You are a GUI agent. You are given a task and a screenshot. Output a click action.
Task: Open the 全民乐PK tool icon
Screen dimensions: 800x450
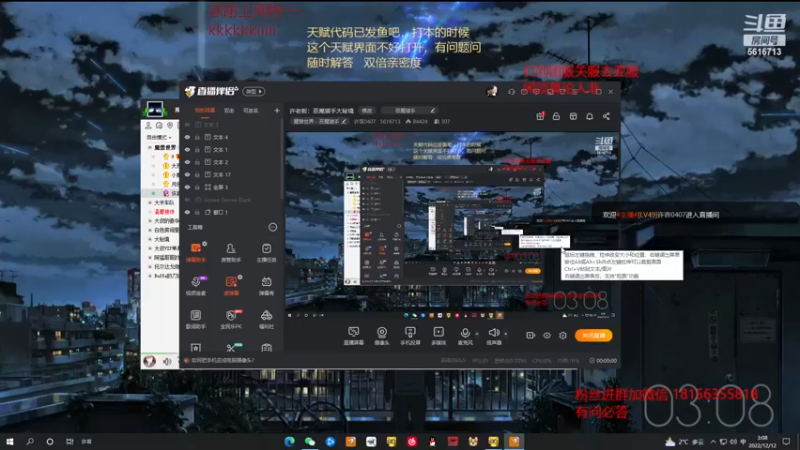point(231,319)
